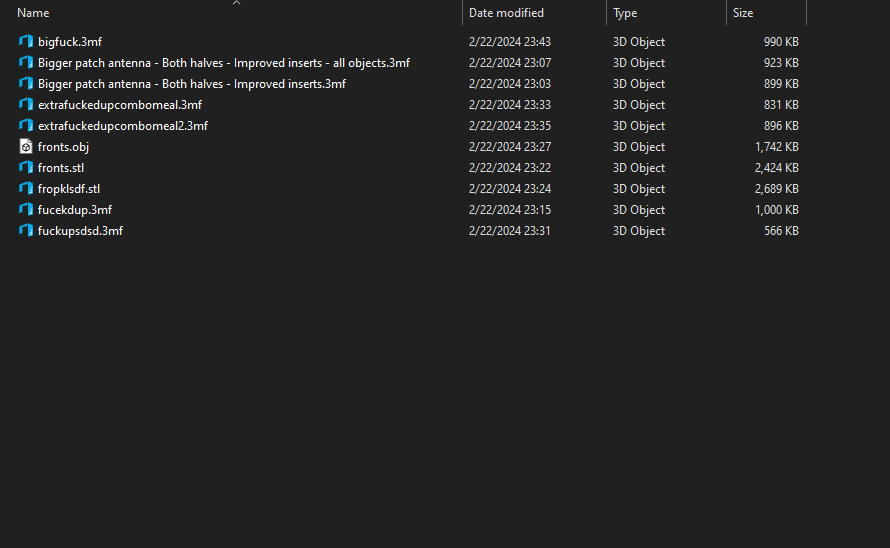Select the Improved inserts.3mf antenna file name
This screenshot has width=890, height=548.
(192, 84)
